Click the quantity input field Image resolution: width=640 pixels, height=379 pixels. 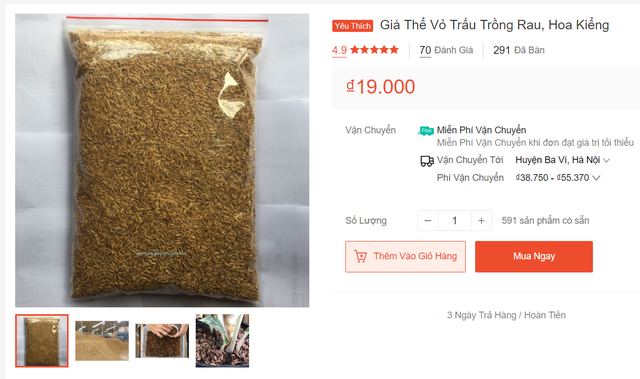455,221
